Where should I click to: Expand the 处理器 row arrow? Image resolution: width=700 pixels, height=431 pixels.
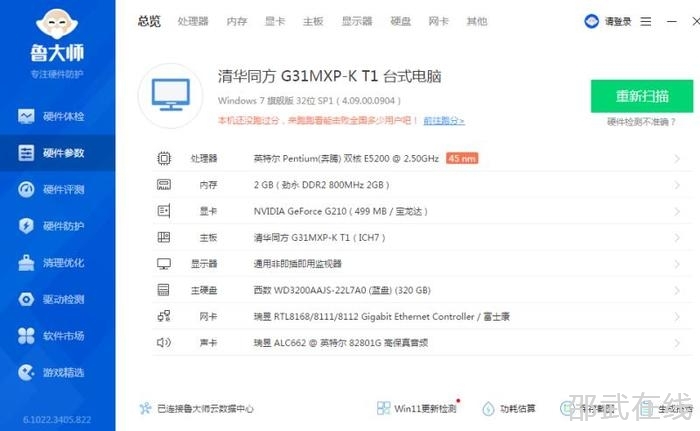click(x=677, y=159)
